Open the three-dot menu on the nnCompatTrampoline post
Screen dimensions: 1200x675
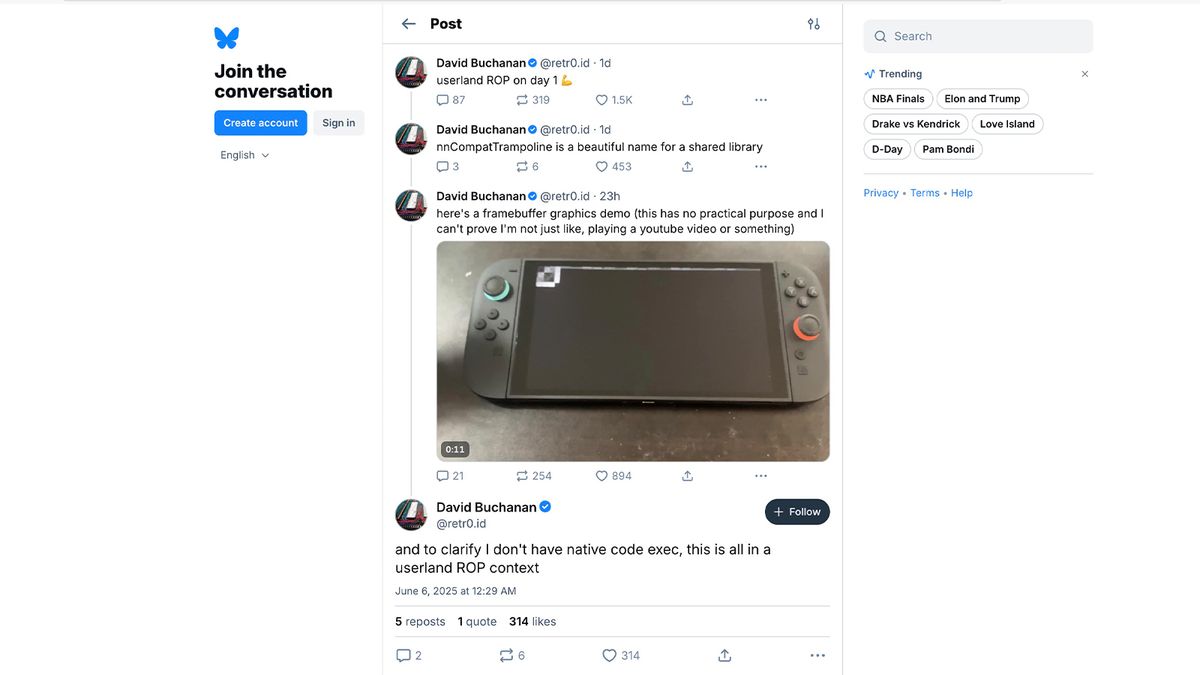click(x=761, y=166)
